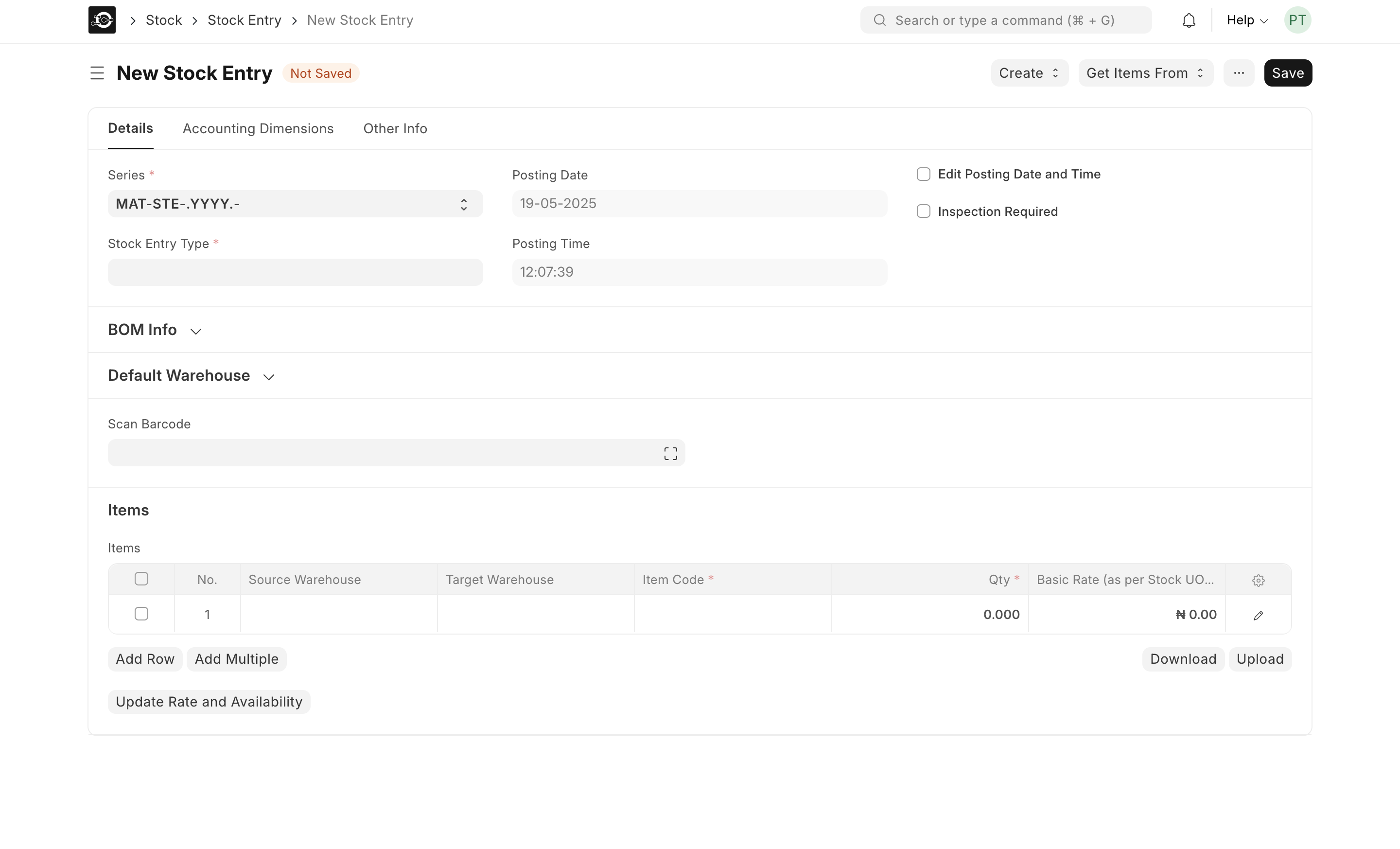Viewport: 1400px width, 849px height.
Task: Select the first item row checkbox
Action: 141,614
